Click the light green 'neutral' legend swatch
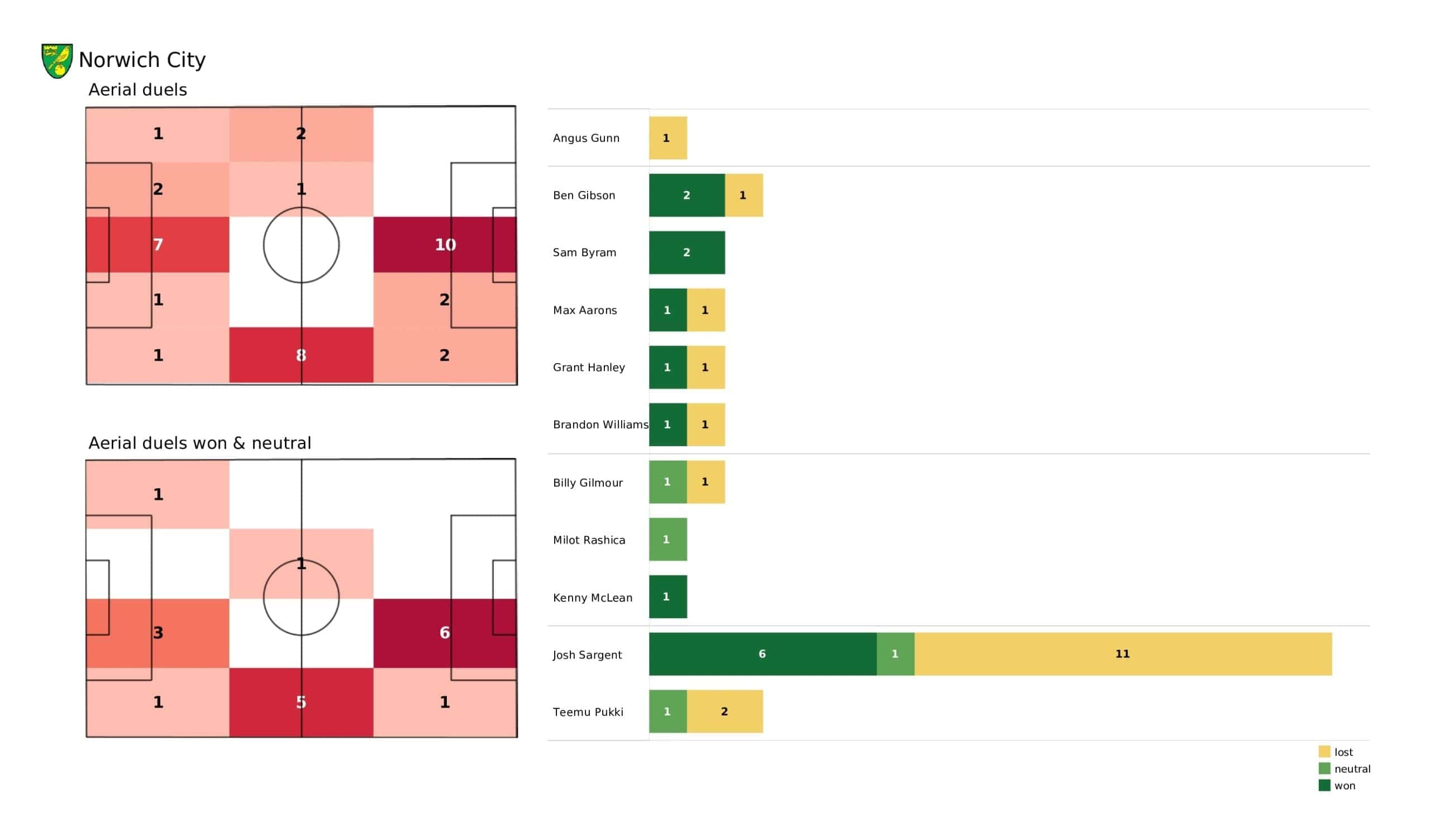Viewport: 1430px width, 840px height. [1324, 769]
